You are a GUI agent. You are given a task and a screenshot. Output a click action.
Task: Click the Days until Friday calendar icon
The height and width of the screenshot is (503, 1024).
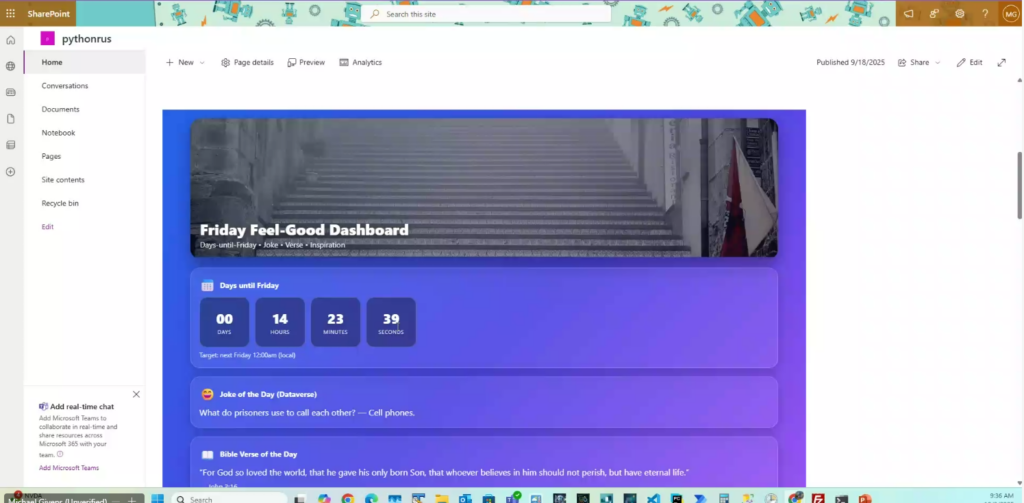click(207, 285)
